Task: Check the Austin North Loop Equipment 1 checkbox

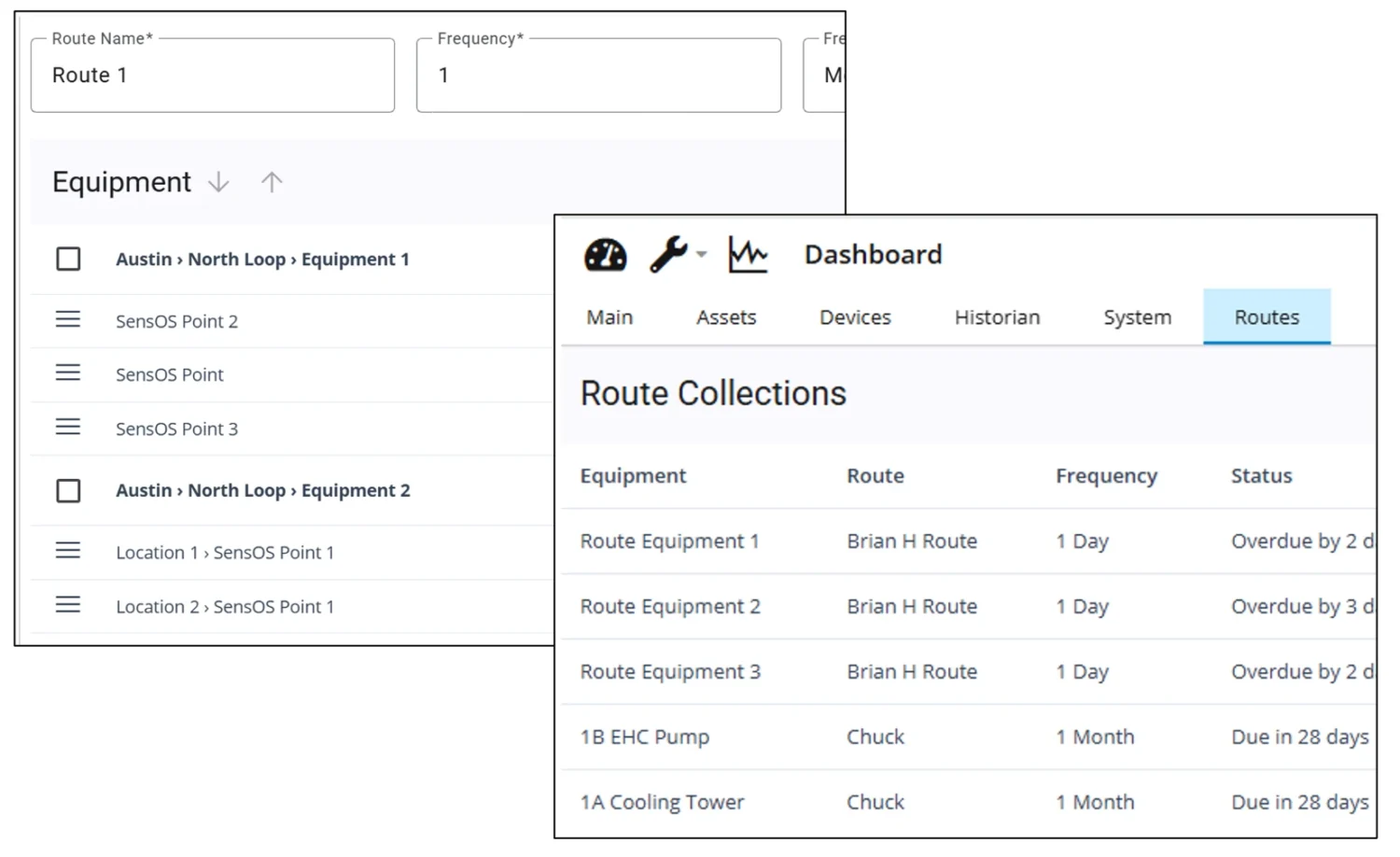Action: point(68,259)
